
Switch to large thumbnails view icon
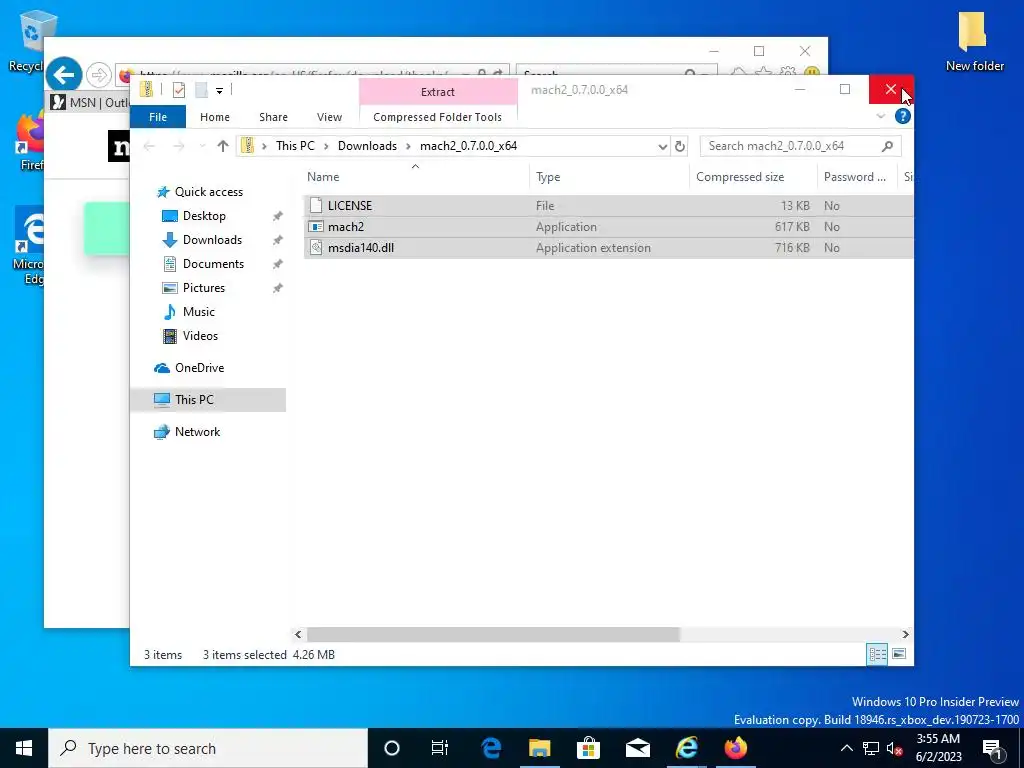(899, 654)
